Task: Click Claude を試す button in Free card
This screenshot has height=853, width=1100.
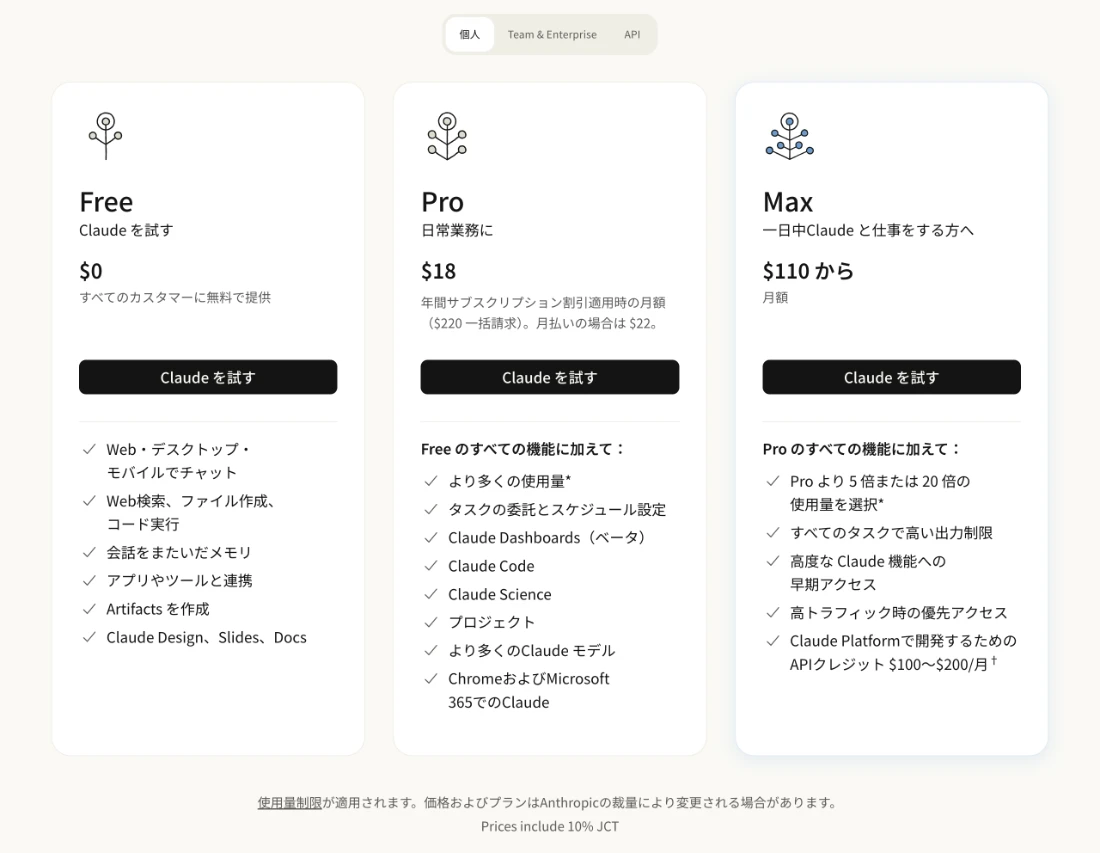Action: [x=208, y=377]
